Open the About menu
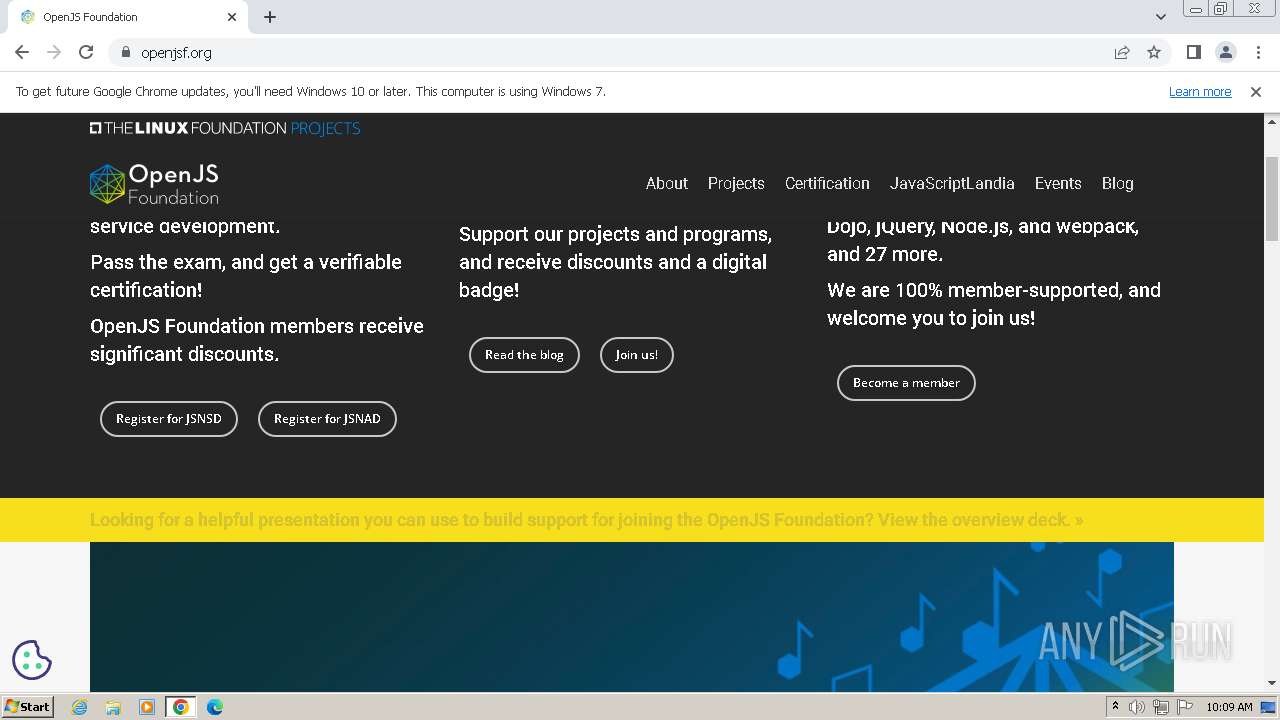Viewport: 1280px width, 720px height. click(x=667, y=183)
